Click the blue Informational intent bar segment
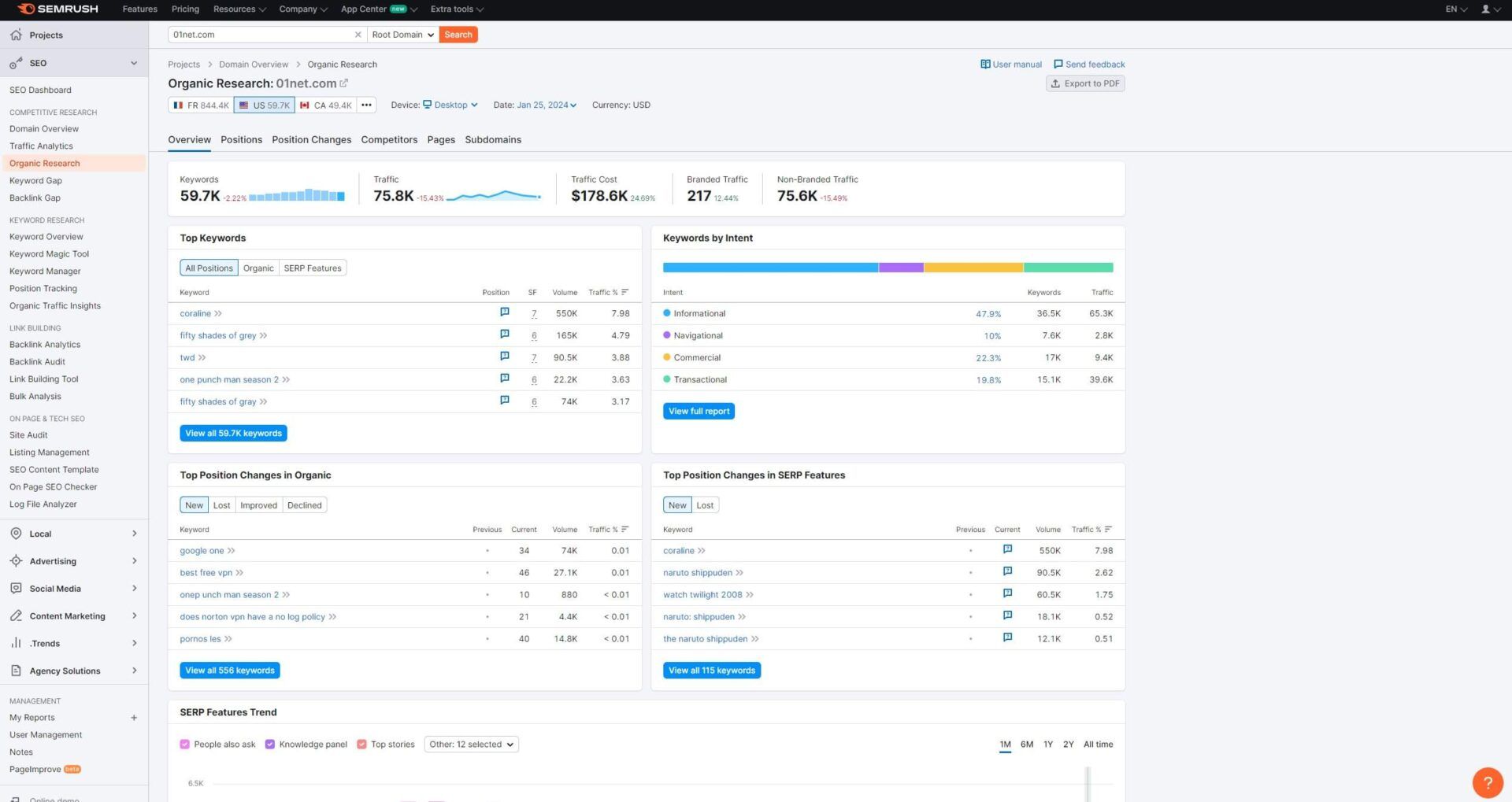 (x=770, y=268)
